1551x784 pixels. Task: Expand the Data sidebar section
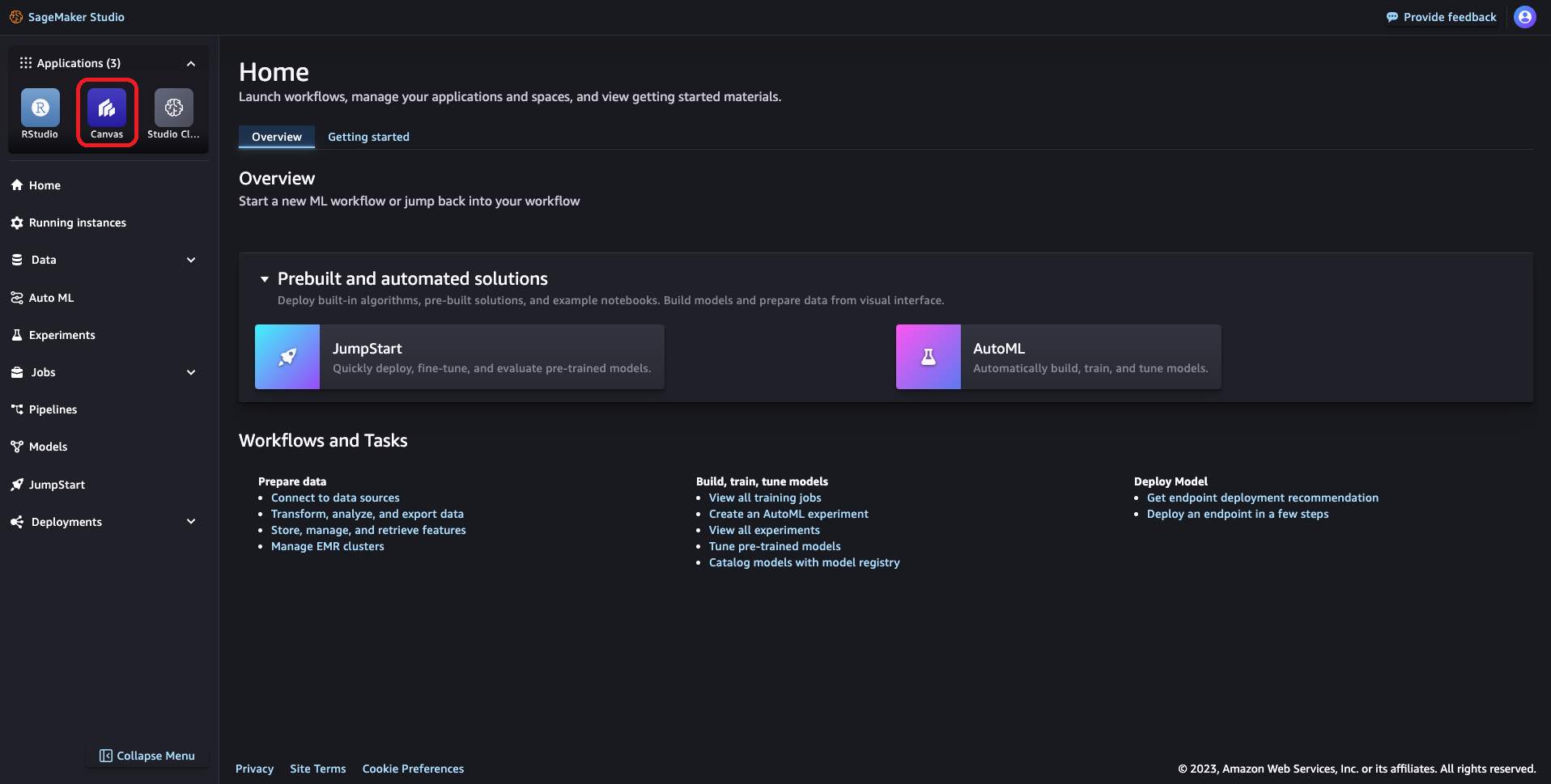191,260
